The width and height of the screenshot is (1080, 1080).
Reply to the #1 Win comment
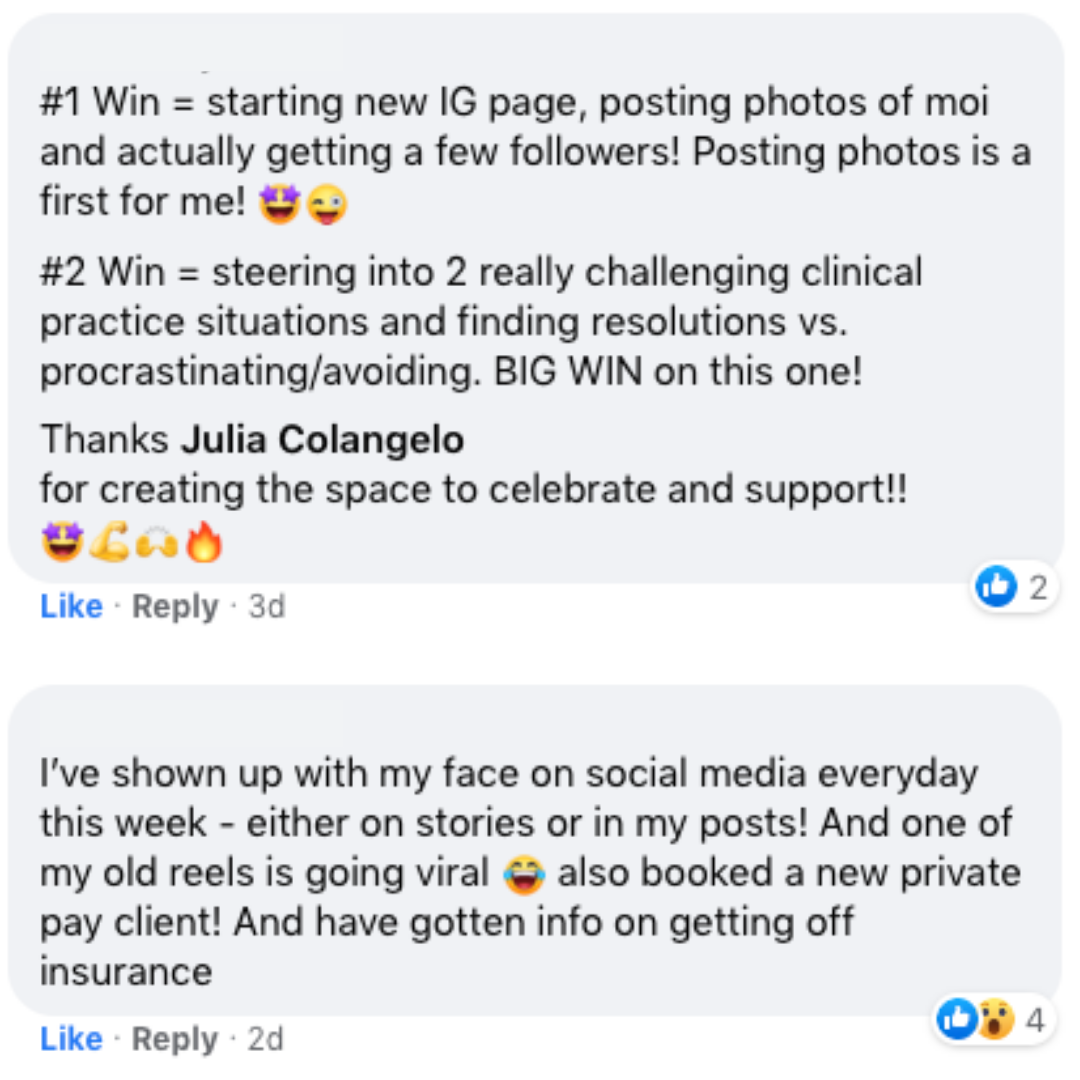tap(175, 607)
